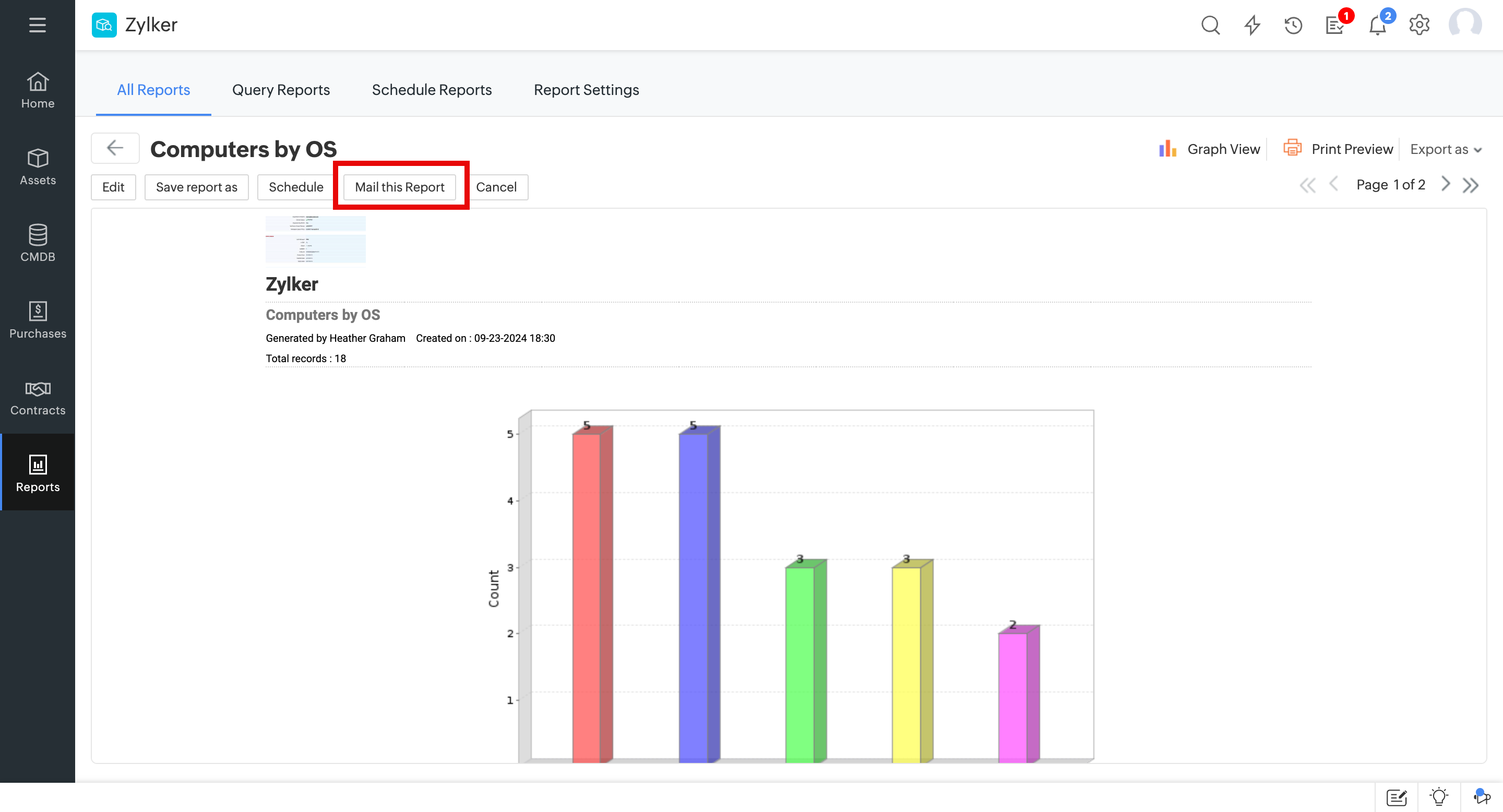Image resolution: width=1503 pixels, height=812 pixels.
Task: Click Save report as button
Action: click(x=196, y=187)
